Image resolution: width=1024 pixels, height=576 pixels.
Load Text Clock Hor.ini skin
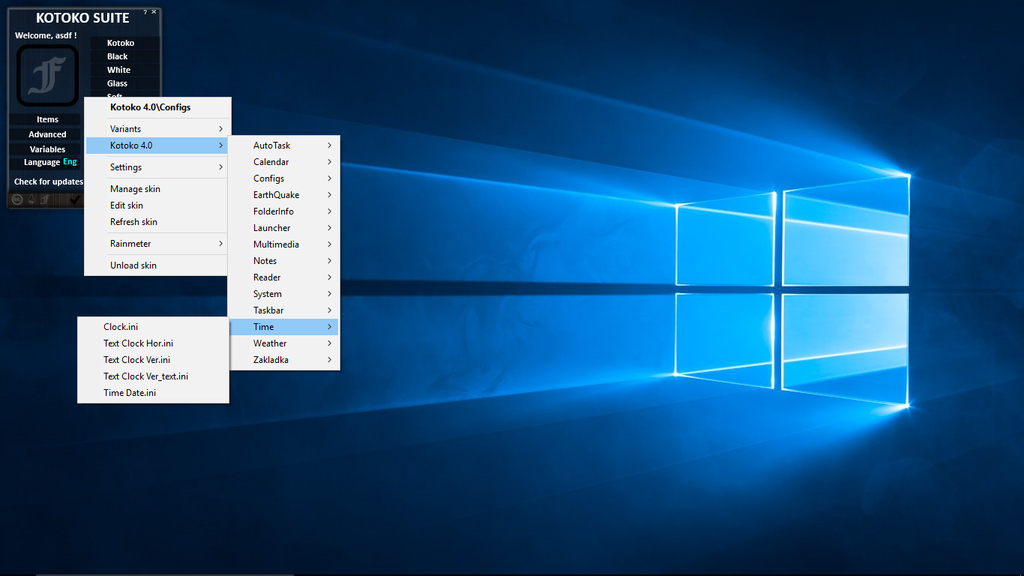pyautogui.click(x=153, y=344)
